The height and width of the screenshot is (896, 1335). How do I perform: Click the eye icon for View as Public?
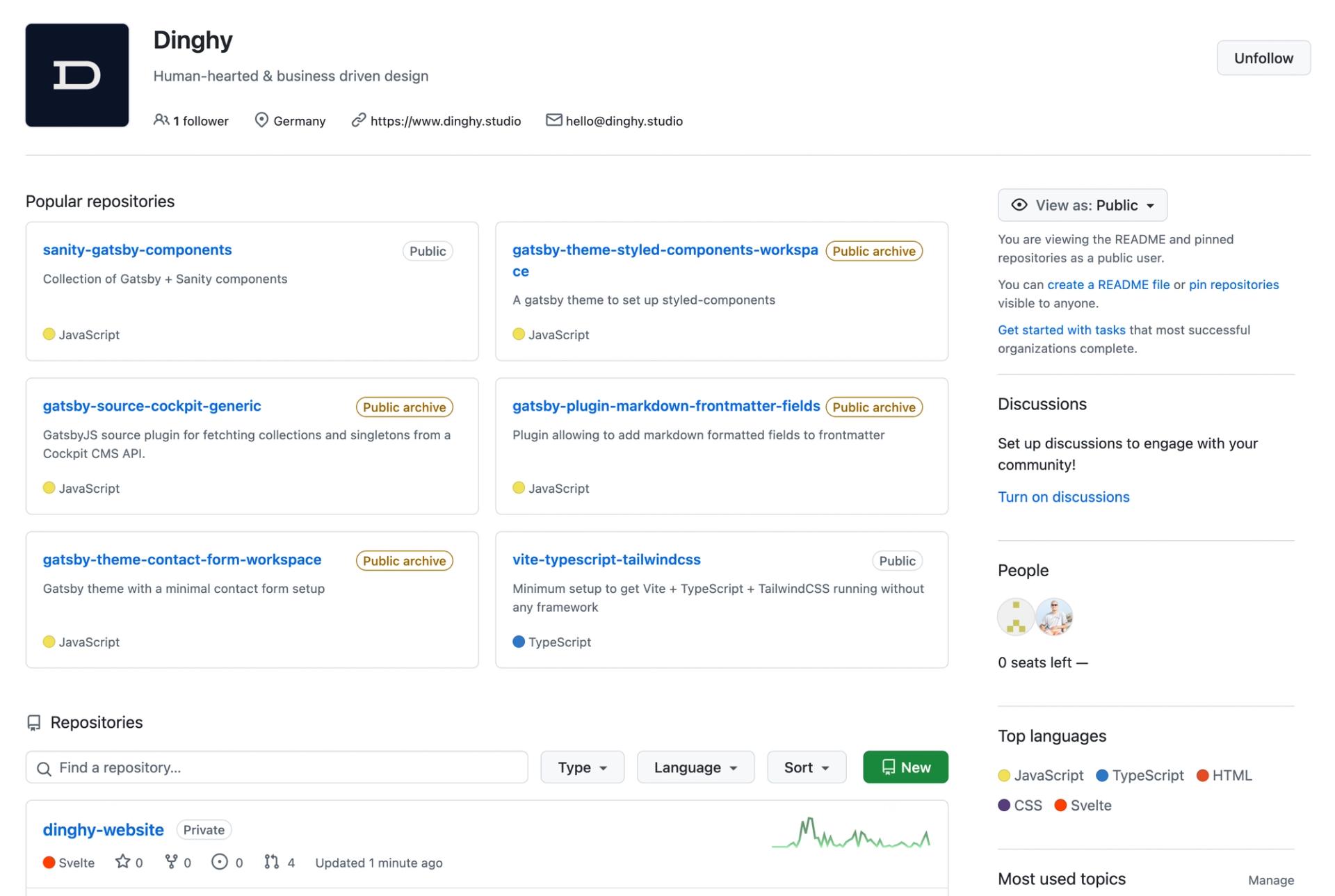(1019, 205)
